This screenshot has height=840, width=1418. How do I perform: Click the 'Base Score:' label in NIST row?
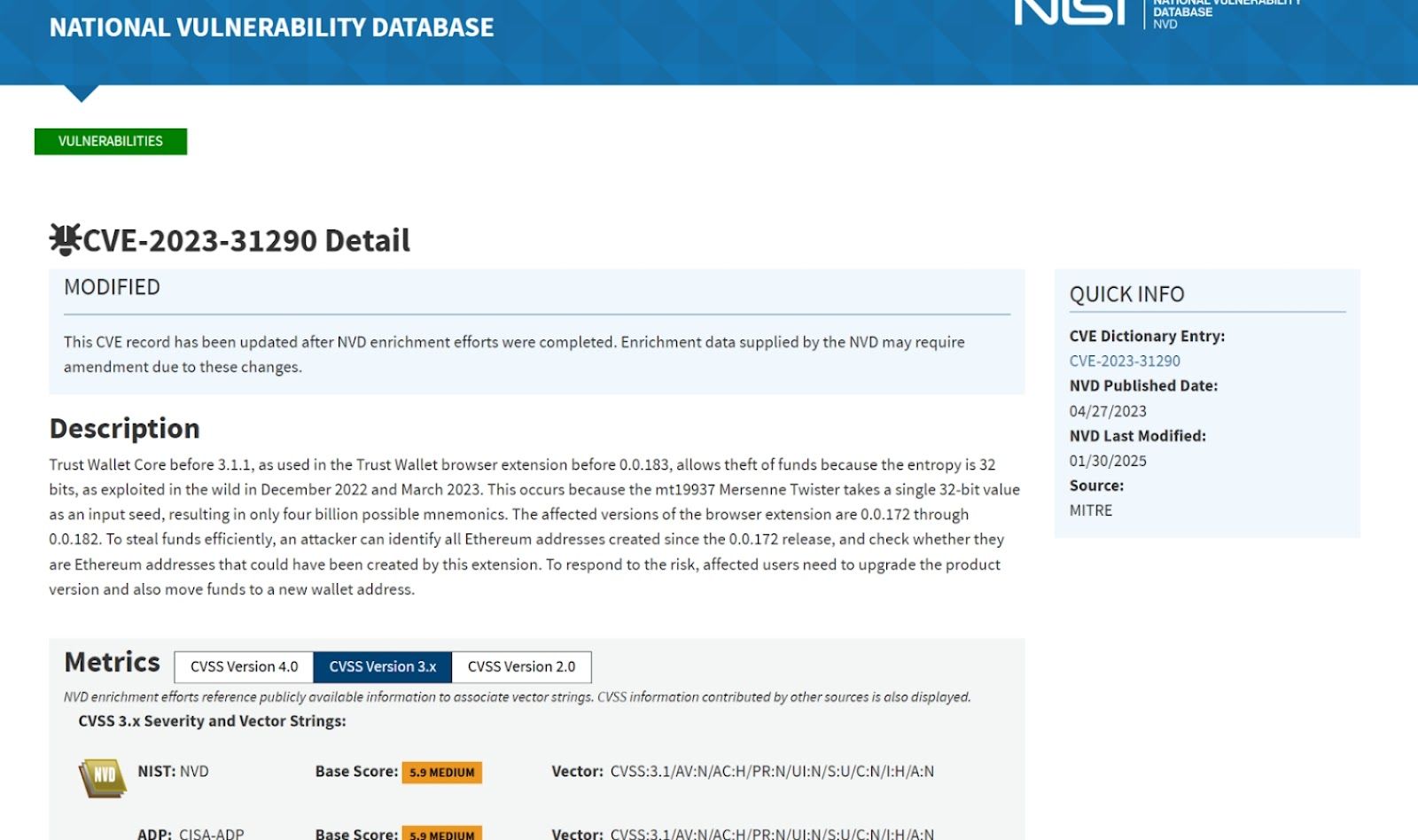point(356,771)
